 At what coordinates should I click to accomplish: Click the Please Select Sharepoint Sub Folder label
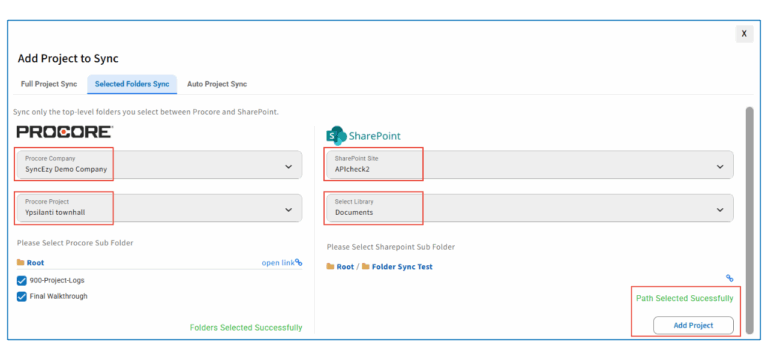coord(390,247)
